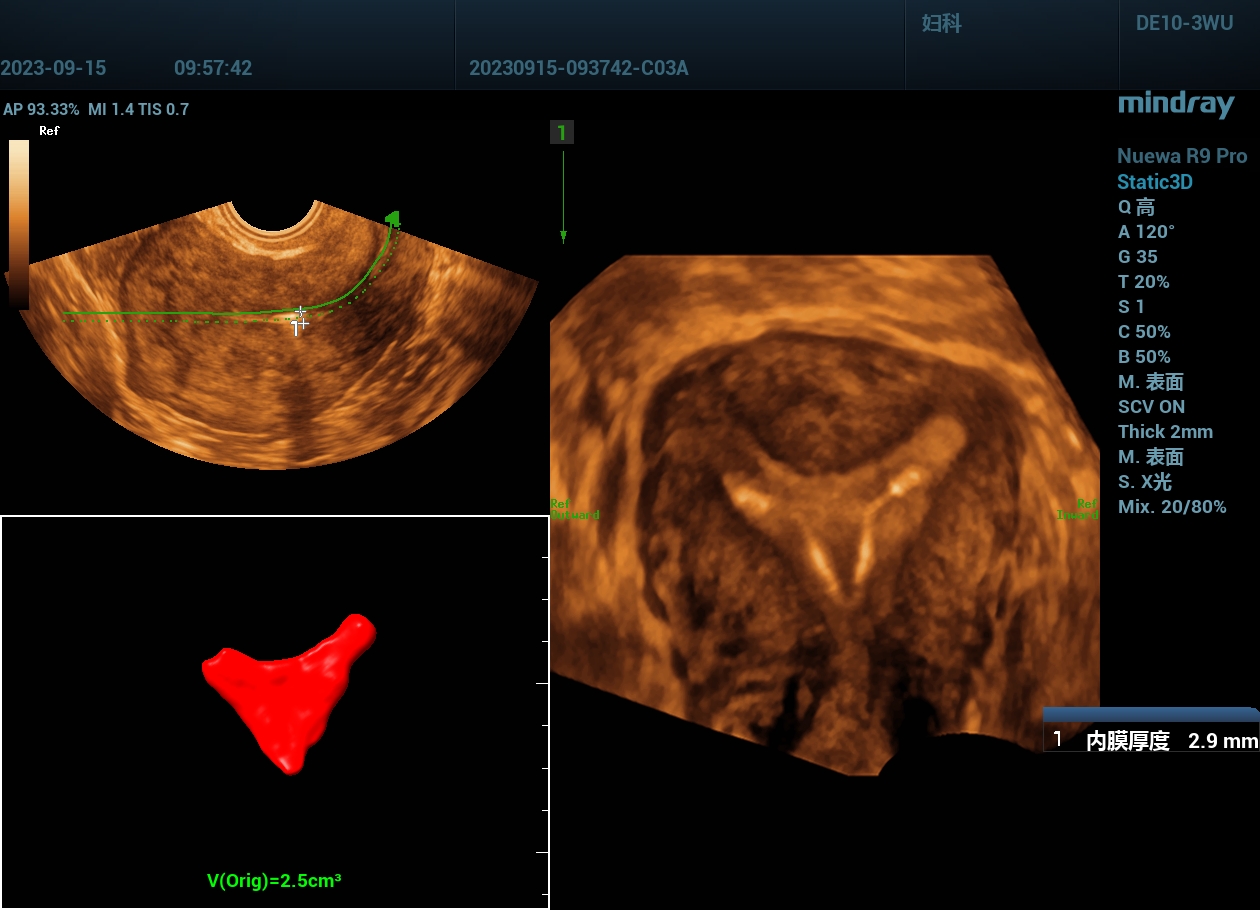Open the A 120° angle setting
The height and width of the screenshot is (910, 1260).
click(1146, 232)
